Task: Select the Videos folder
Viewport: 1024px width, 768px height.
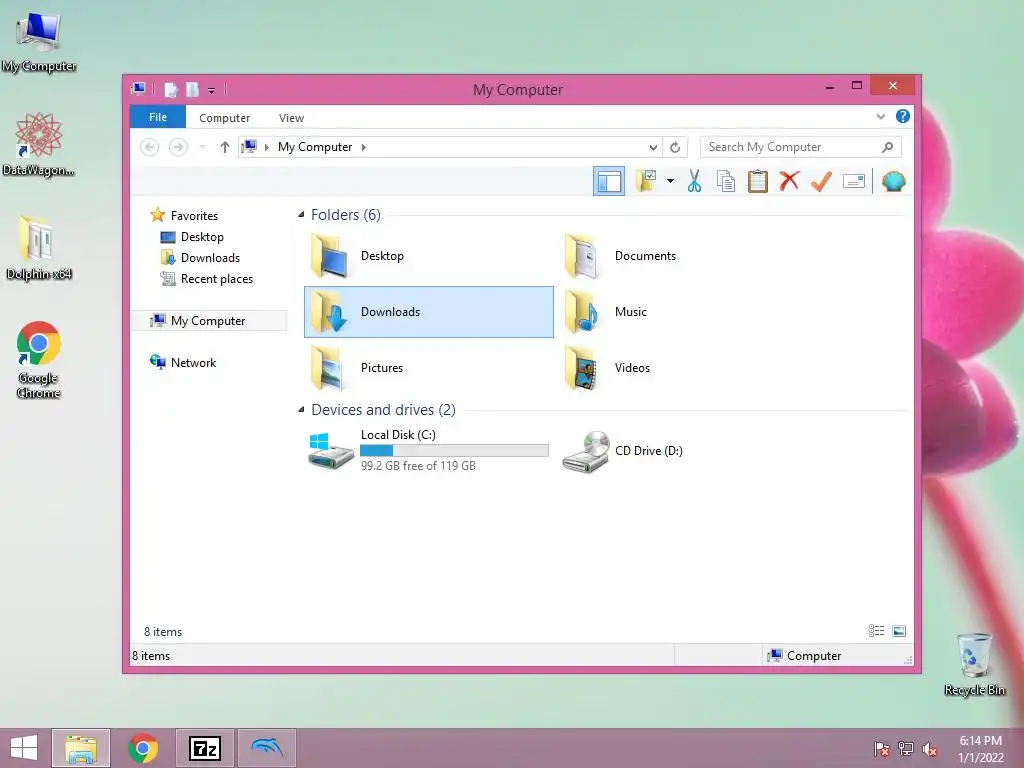Action: (682, 368)
